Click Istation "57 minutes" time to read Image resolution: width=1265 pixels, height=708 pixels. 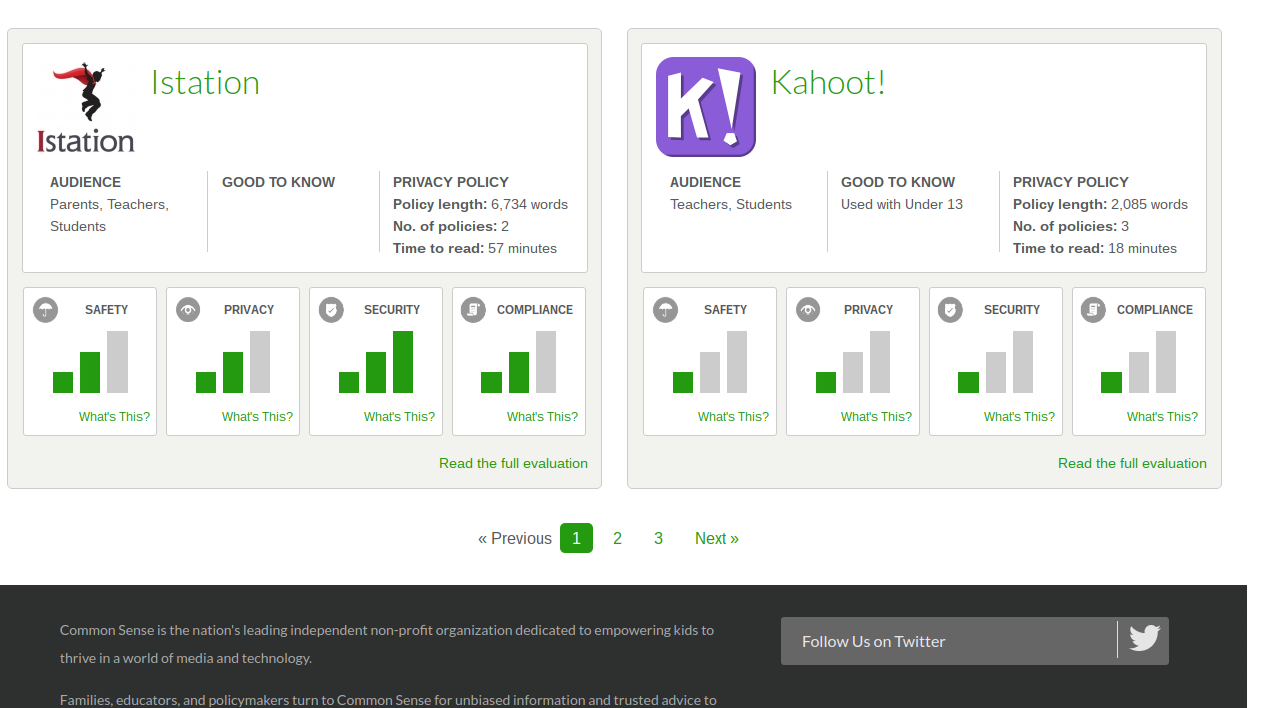click(522, 248)
